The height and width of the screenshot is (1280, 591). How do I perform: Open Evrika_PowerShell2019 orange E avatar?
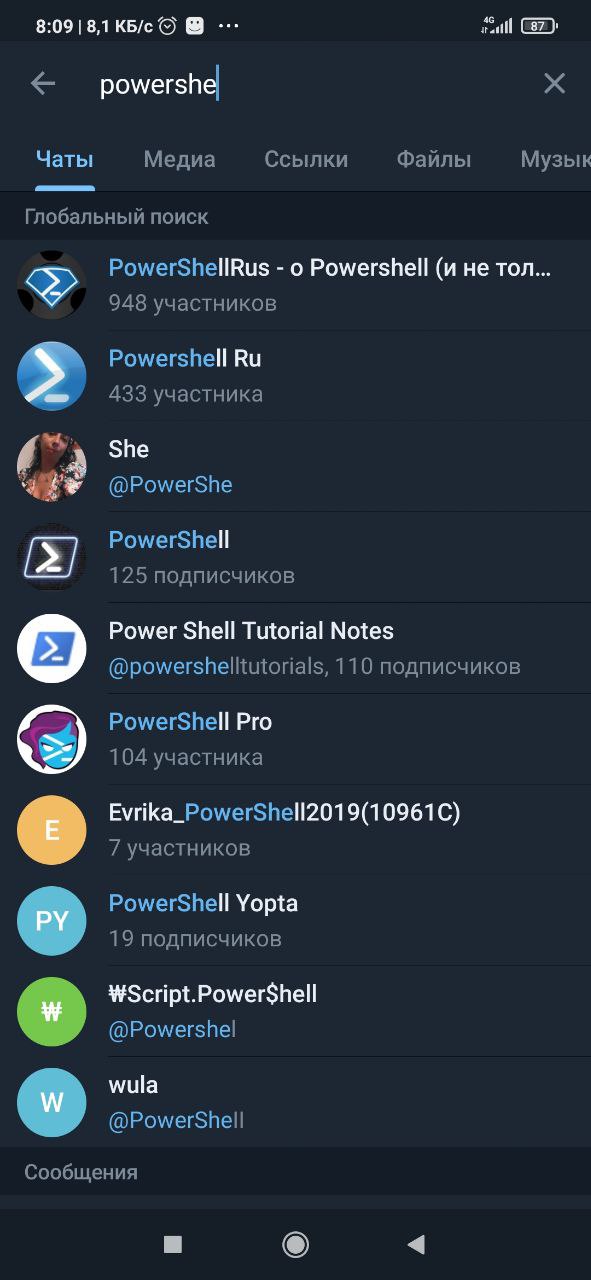click(x=52, y=830)
